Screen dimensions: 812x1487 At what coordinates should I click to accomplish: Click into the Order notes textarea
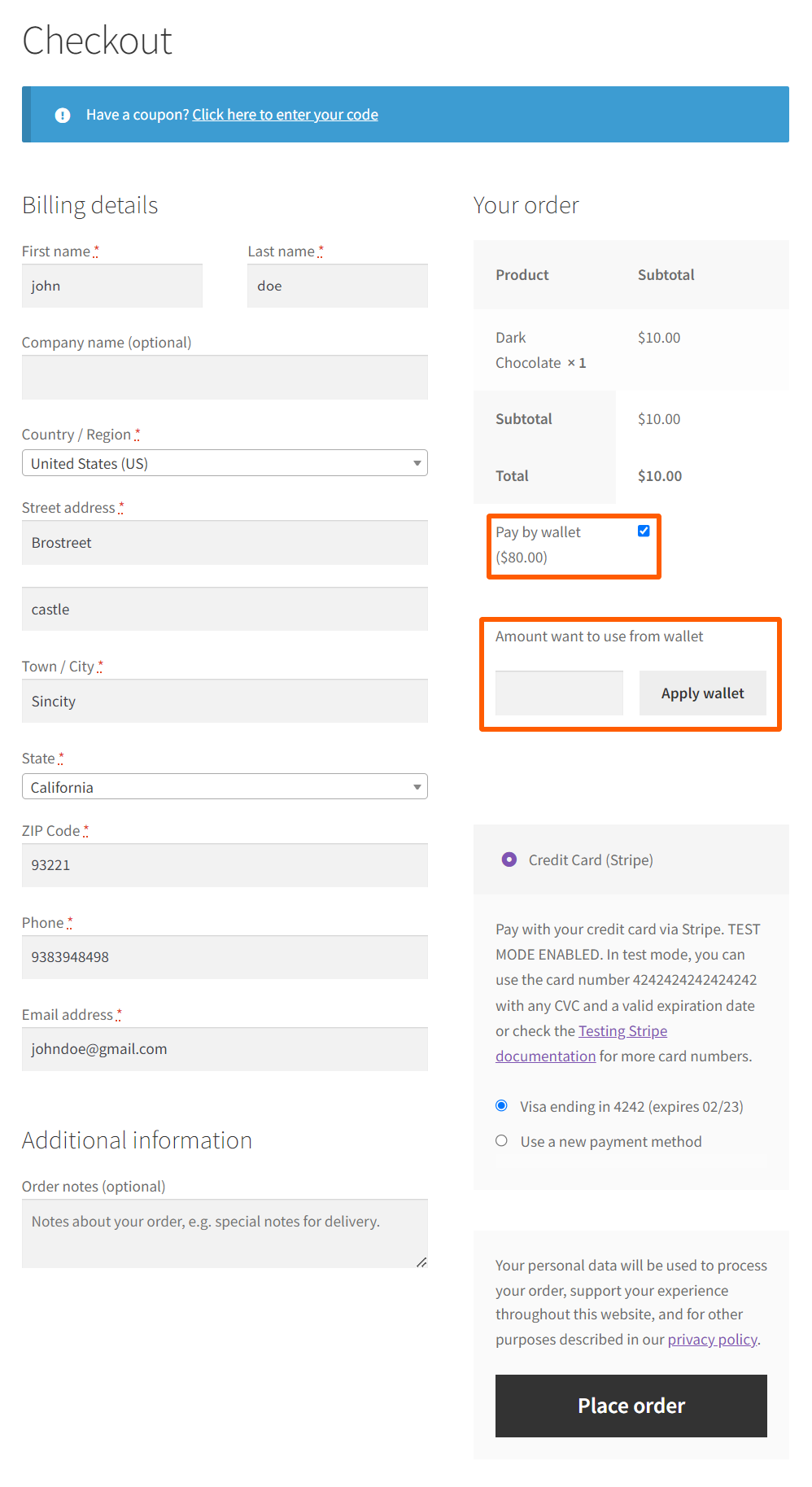click(x=225, y=1233)
